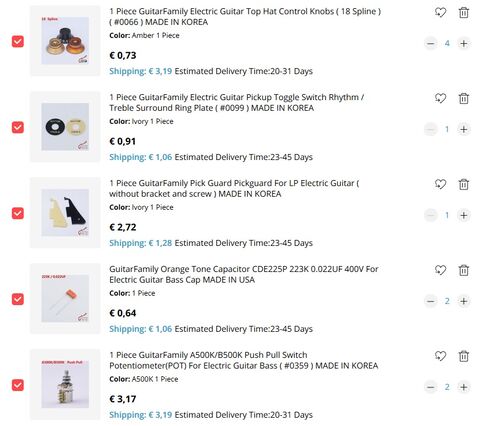
Task: Untick the Push Pull Potentiometer checkbox
Action: (18, 385)
